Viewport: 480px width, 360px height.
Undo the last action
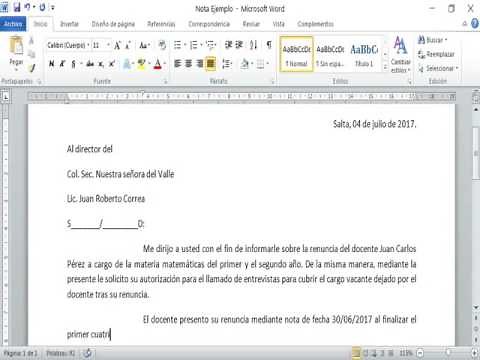[x=28, y=7]
